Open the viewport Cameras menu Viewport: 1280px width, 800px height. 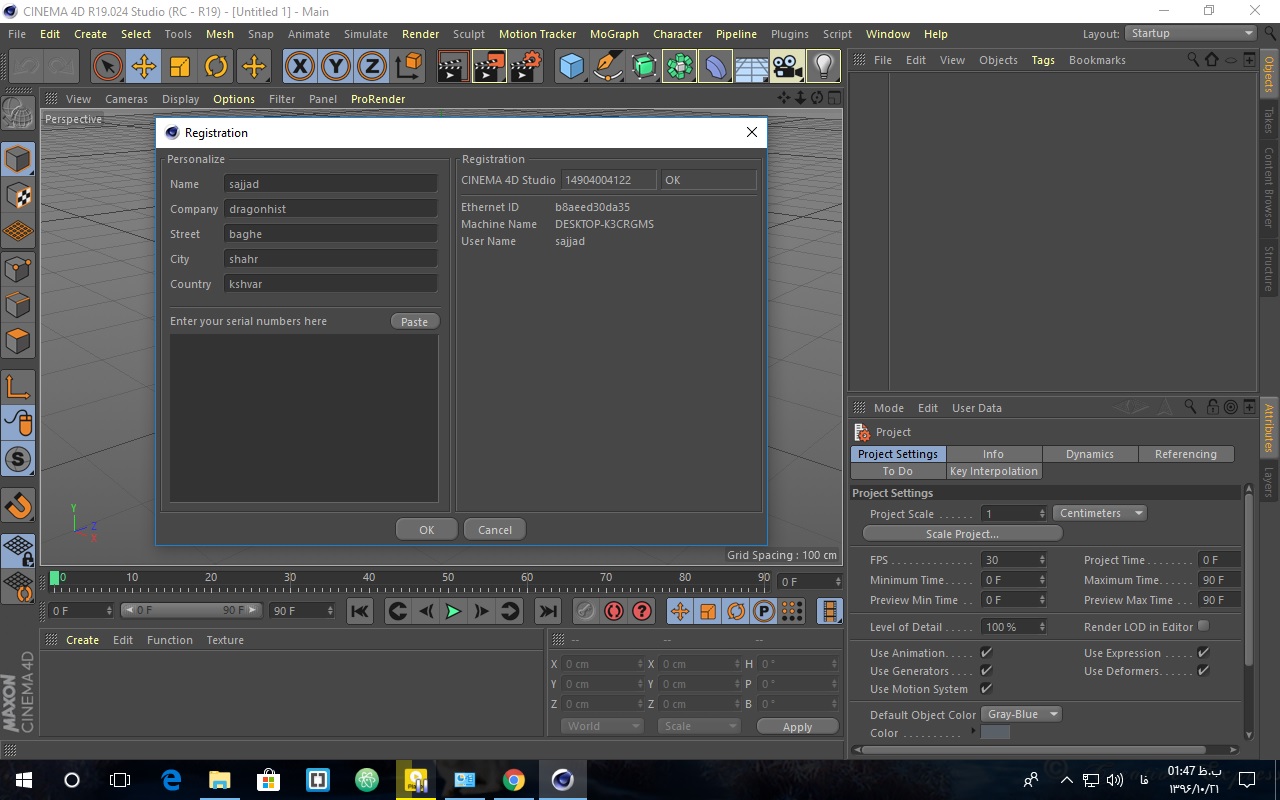pos(126,99)
